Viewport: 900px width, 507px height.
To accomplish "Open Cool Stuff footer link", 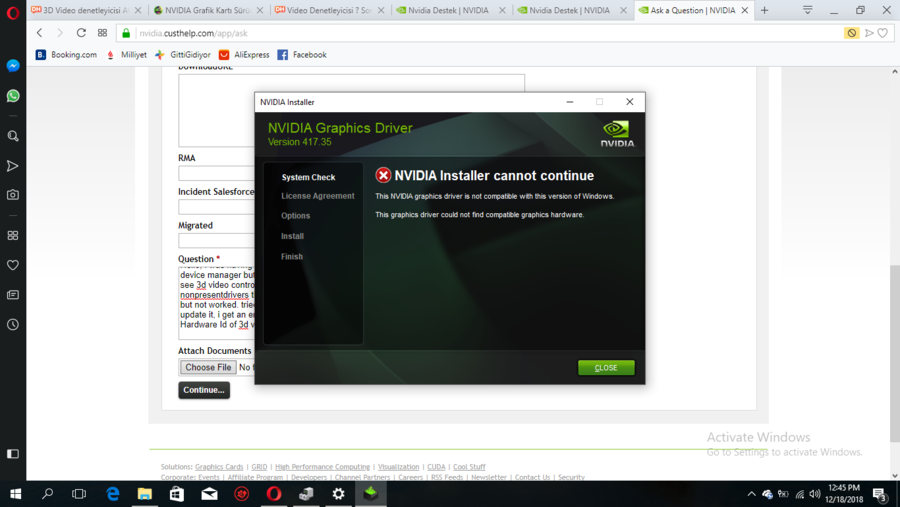I will point(469,467).
